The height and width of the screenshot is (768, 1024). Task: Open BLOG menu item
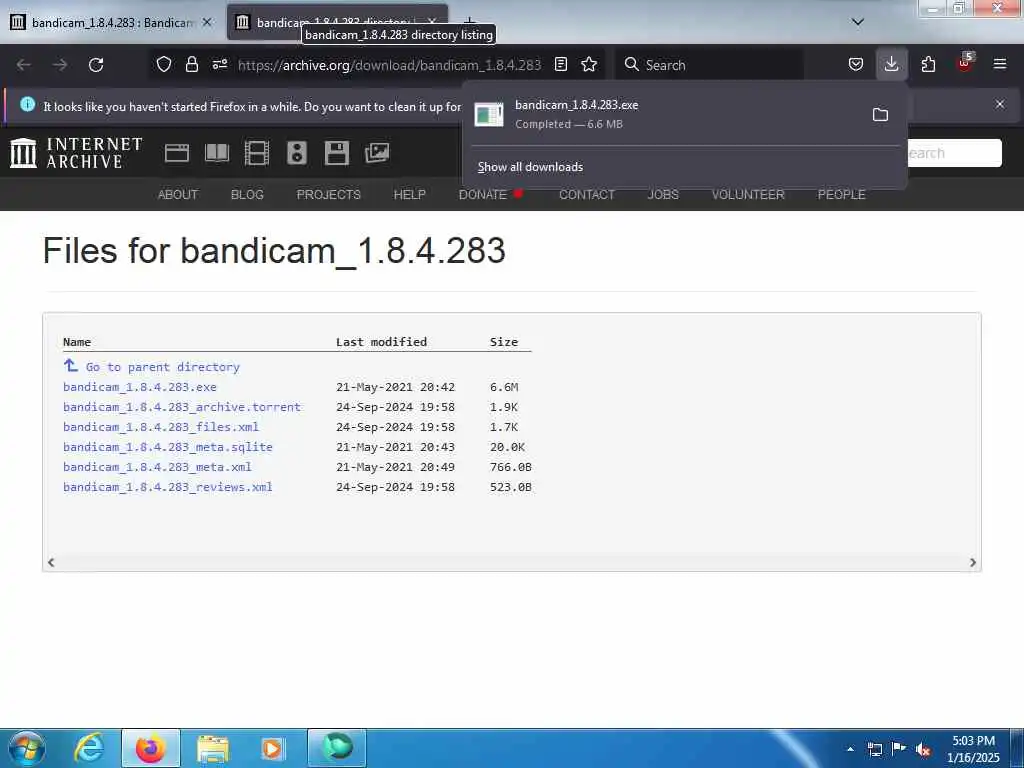[247, 195]
